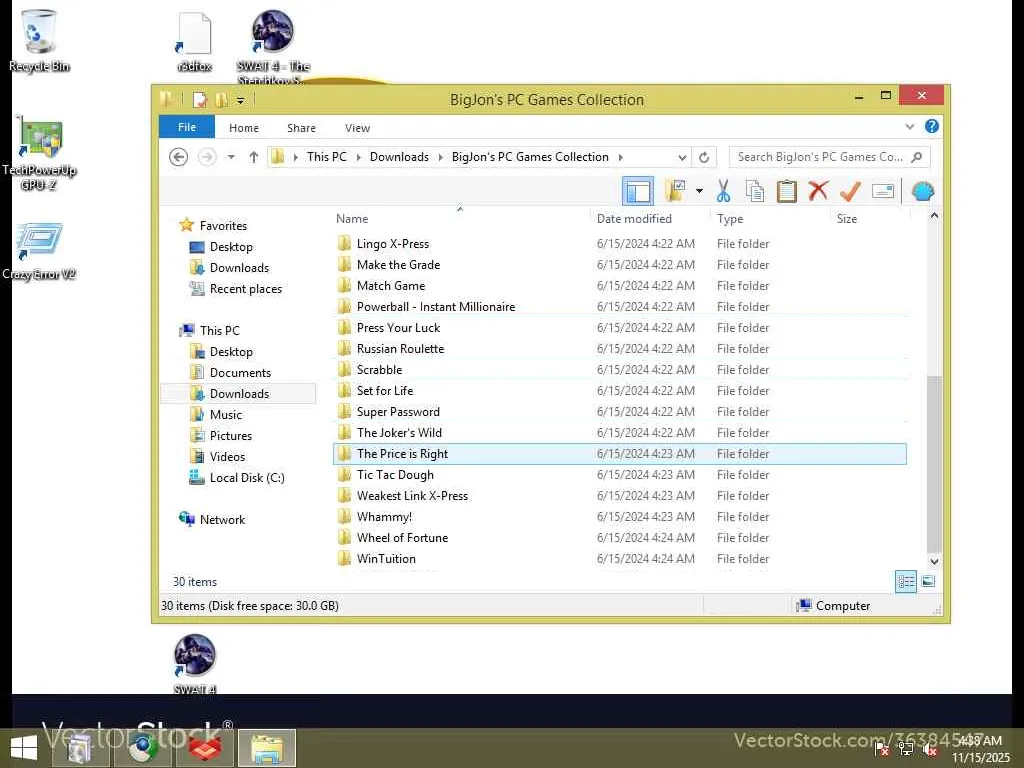
Task: Select Favorites in the navigation pane
Action: point(223,225)
